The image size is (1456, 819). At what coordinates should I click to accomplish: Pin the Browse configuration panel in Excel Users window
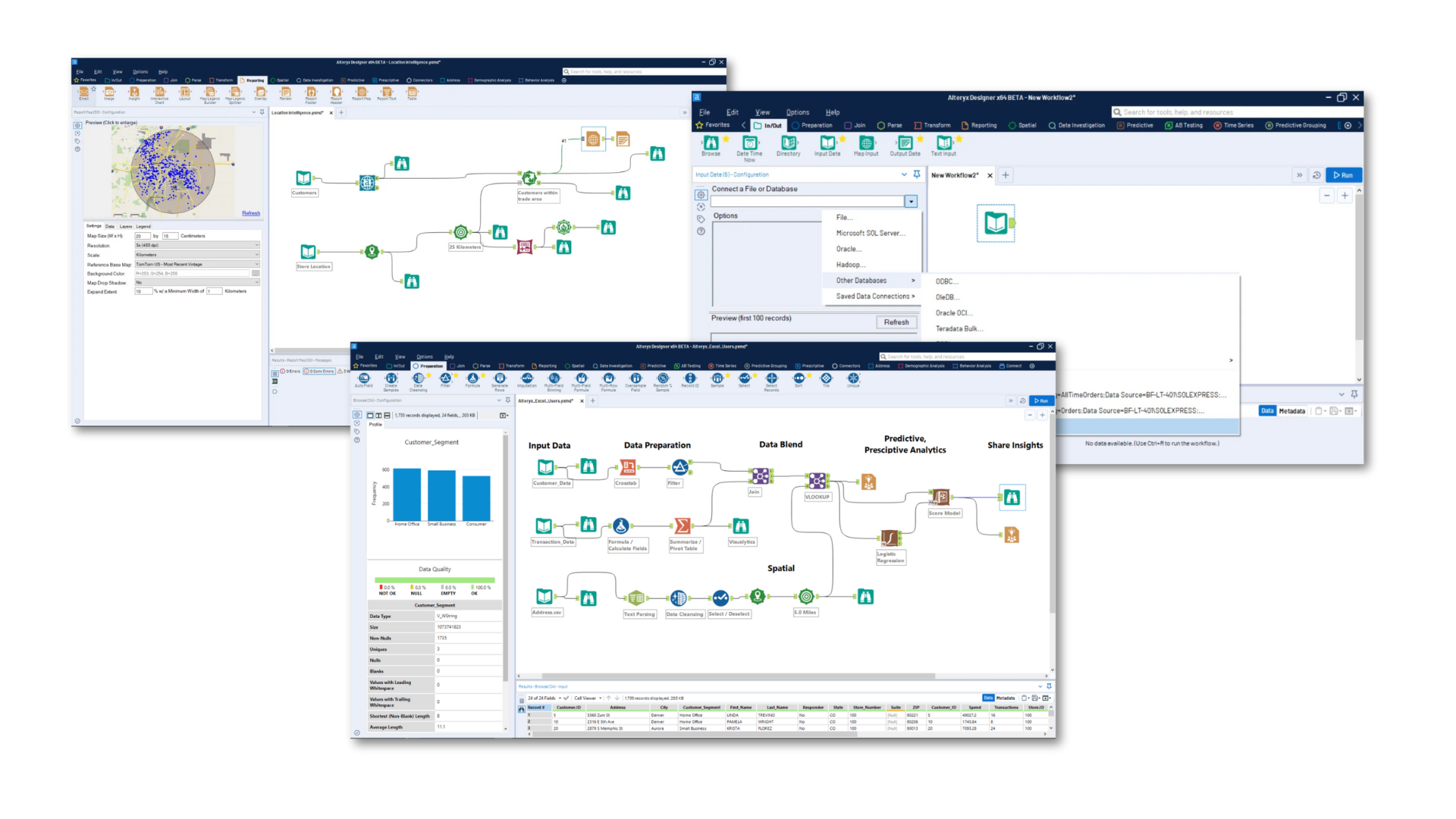tap(508, 400)
